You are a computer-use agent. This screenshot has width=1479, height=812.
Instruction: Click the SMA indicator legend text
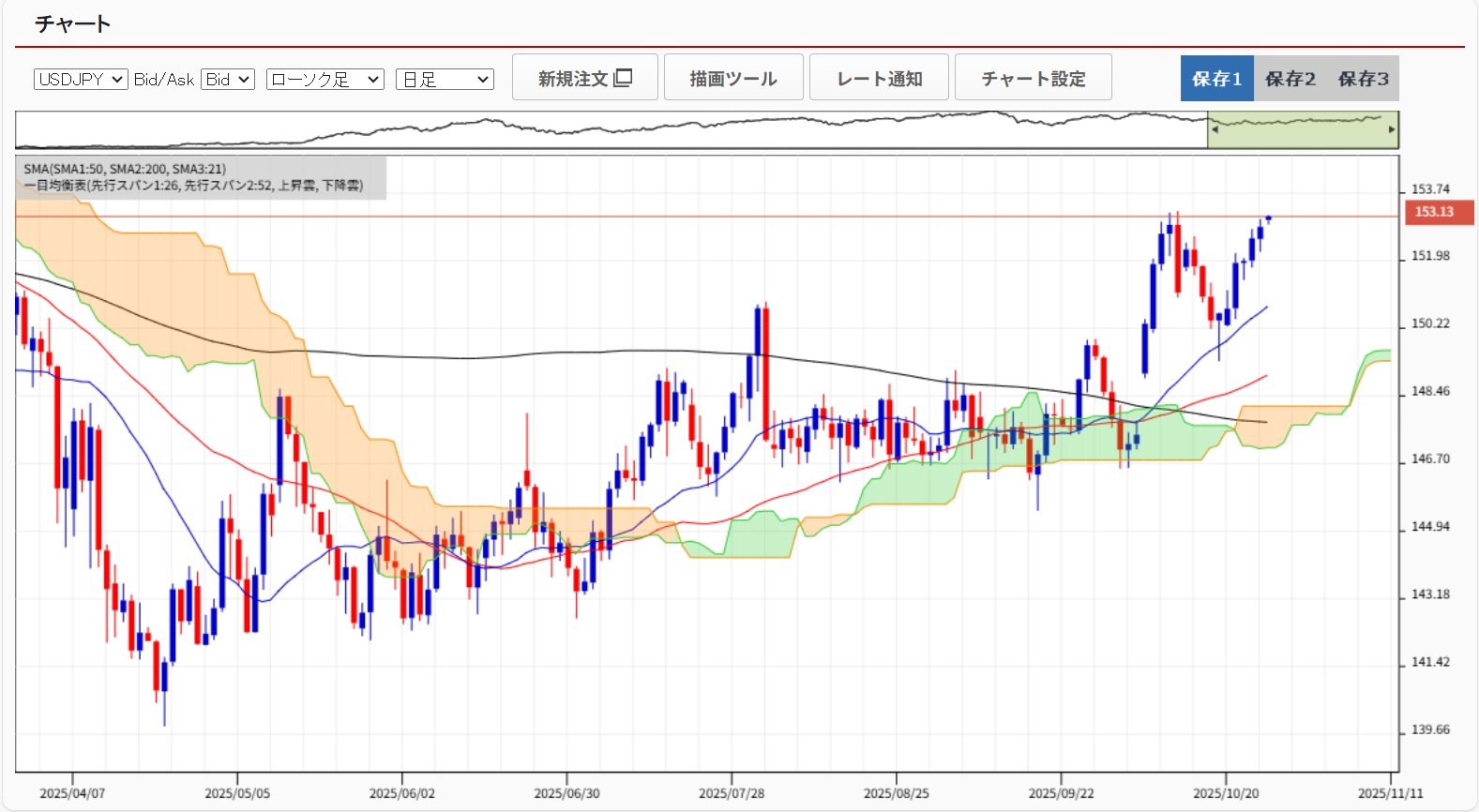125,169
